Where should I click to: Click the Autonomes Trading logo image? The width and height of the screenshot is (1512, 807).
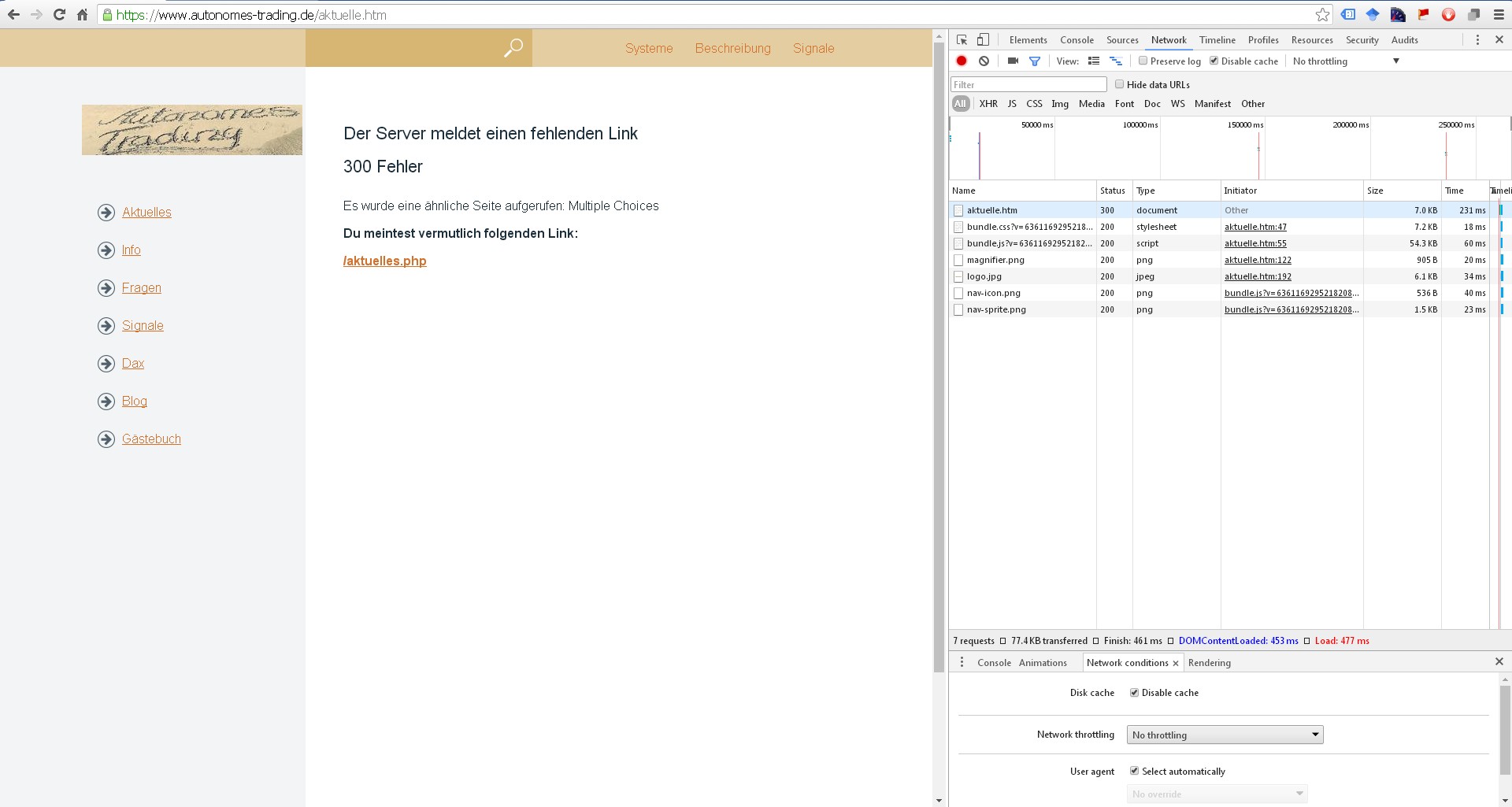coord(191,130)
